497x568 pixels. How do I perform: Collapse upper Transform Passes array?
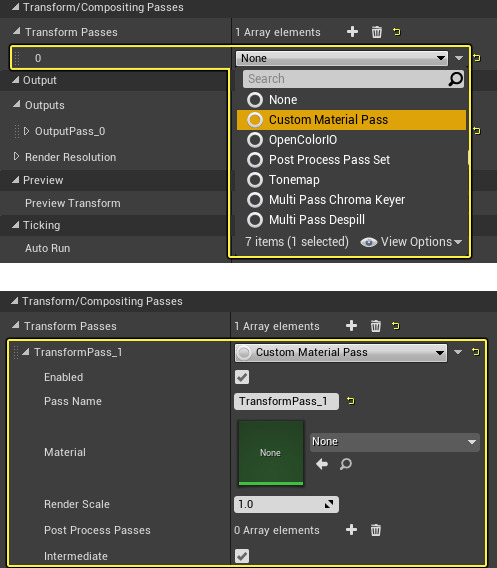[x=16, y=31]
